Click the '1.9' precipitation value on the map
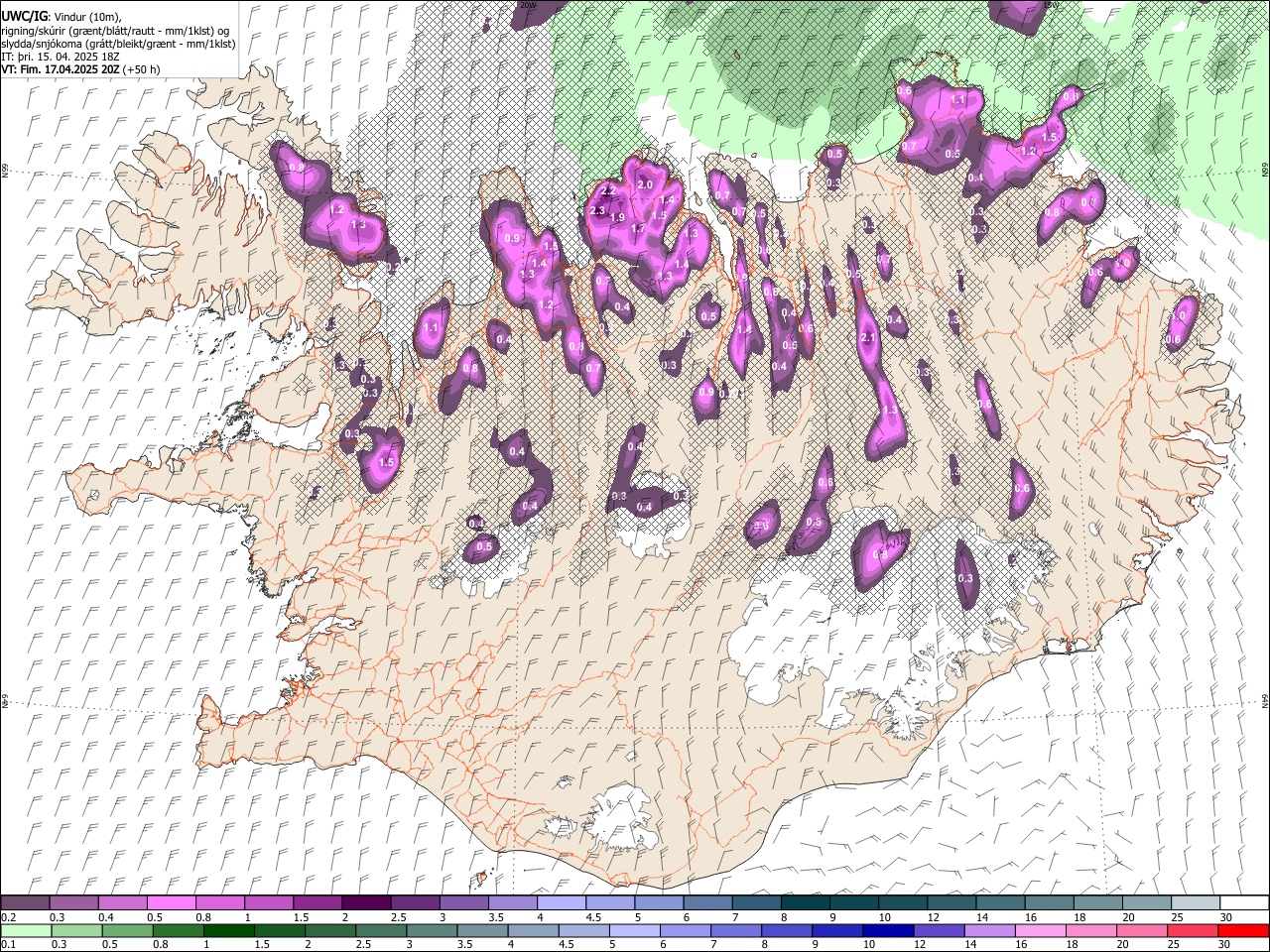Image resolution: width=1270 pixels, height=952 pixels. [x=617, y=218]
